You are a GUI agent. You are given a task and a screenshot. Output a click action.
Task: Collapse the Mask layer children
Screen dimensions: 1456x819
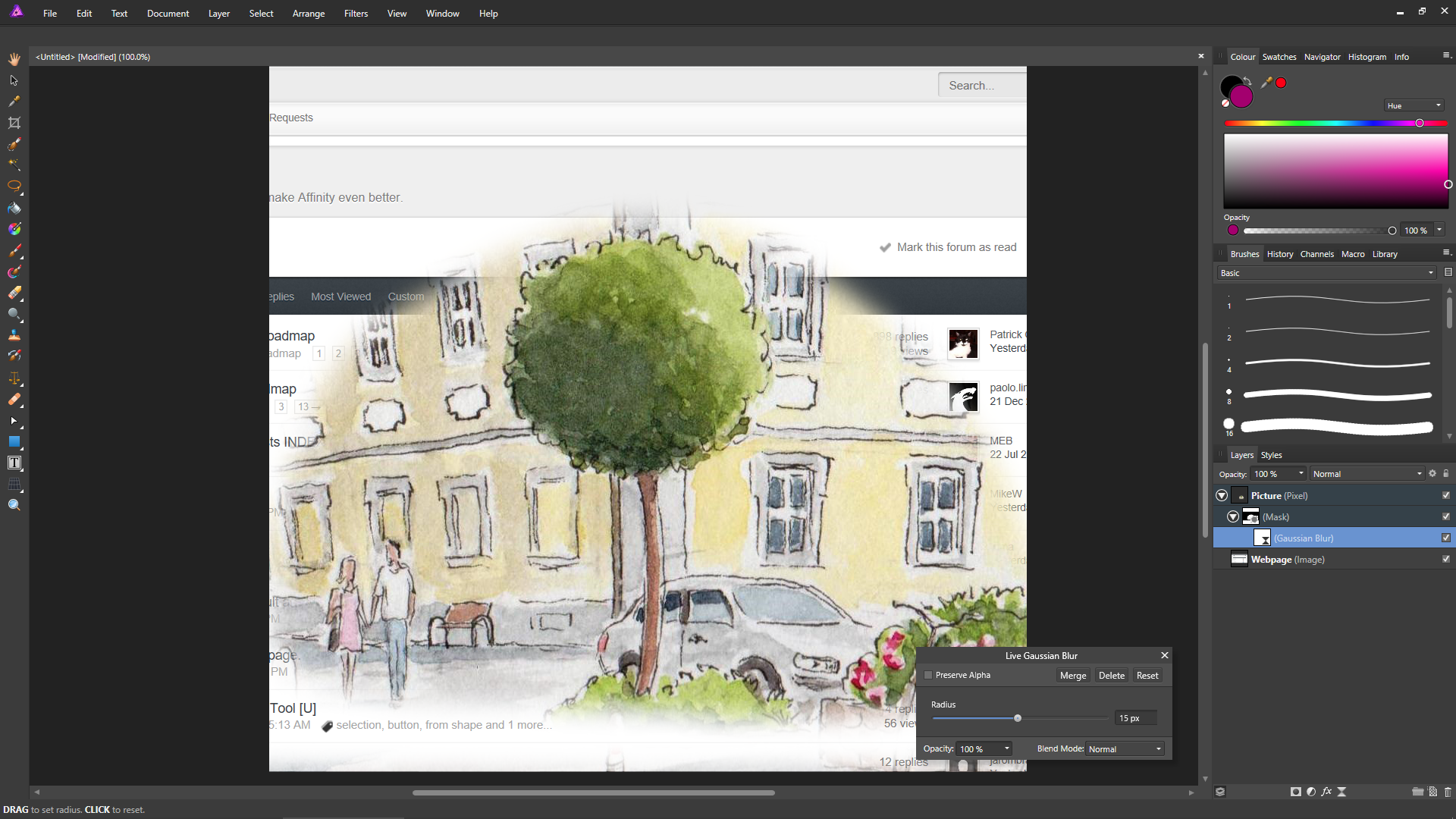(x=1233, y=516)
